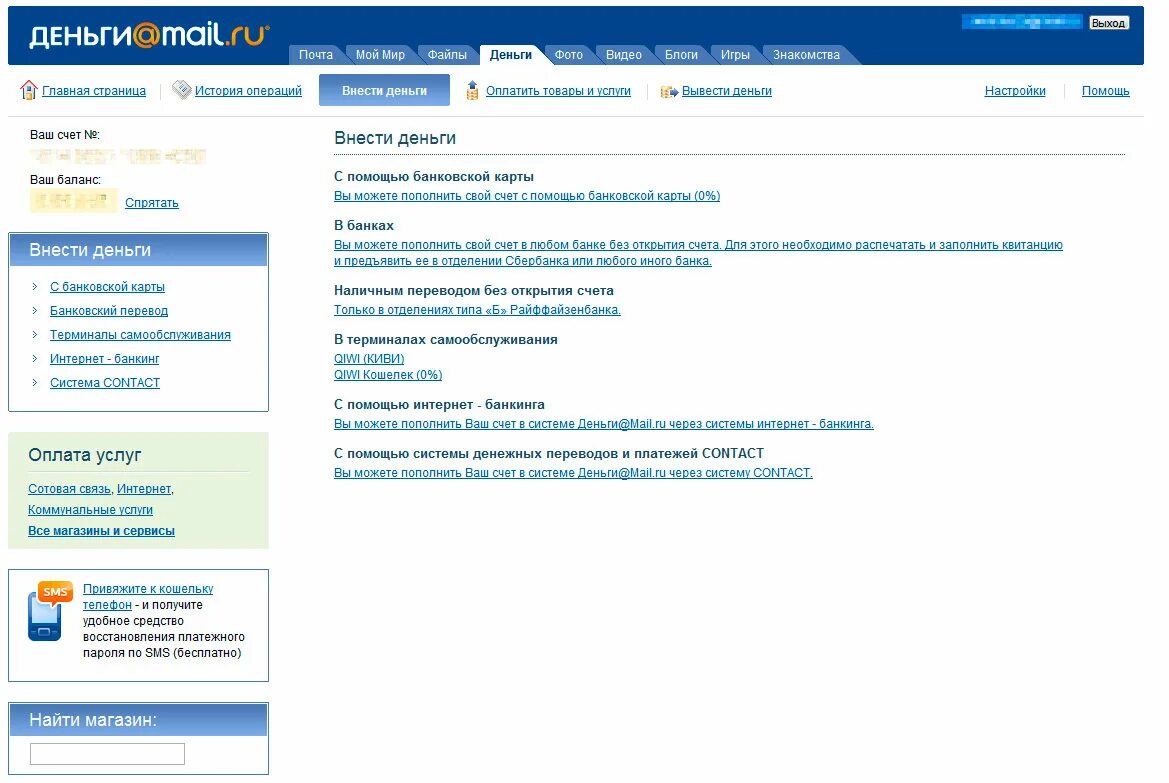Open the История операций link

(x=248, y=91)
